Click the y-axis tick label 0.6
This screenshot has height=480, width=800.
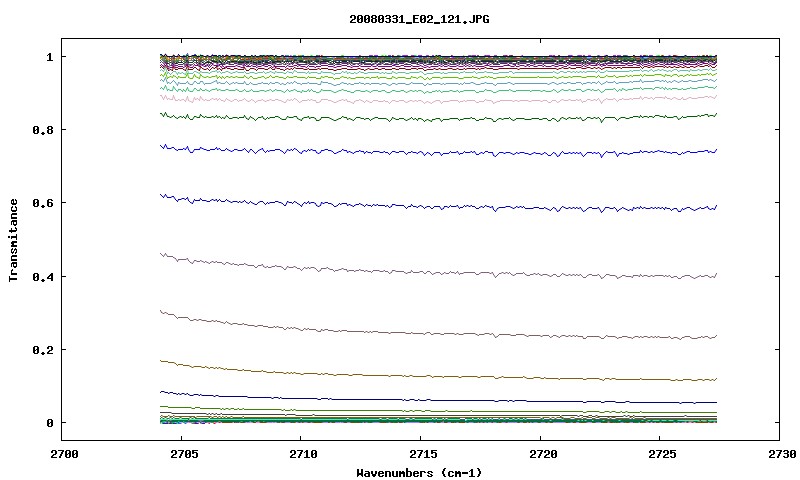click(x=43, y=203)
